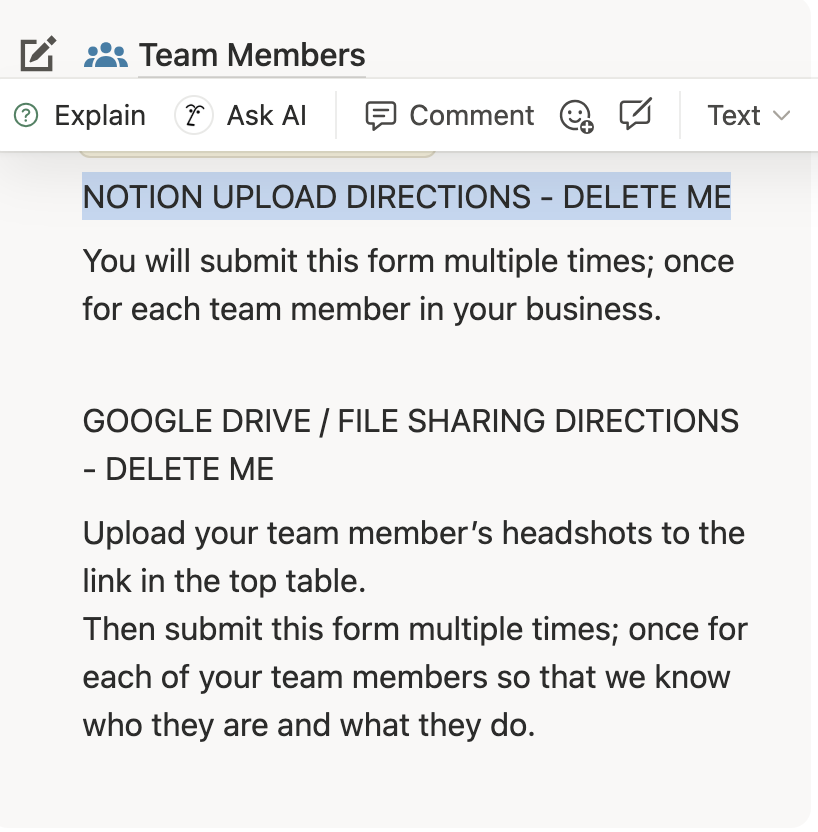
Task: Click the Comment speech bubble icon
Action: (x=380, y=116)
